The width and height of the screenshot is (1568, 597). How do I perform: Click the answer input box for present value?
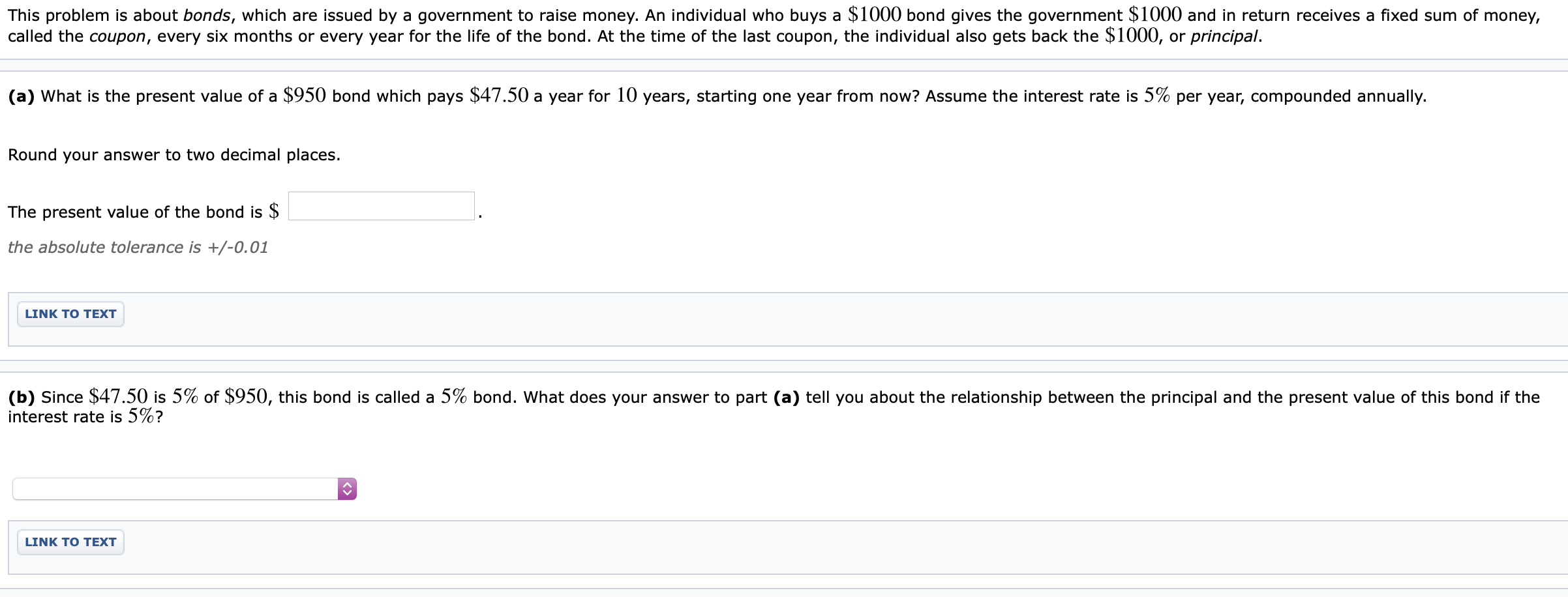point(381,206)
